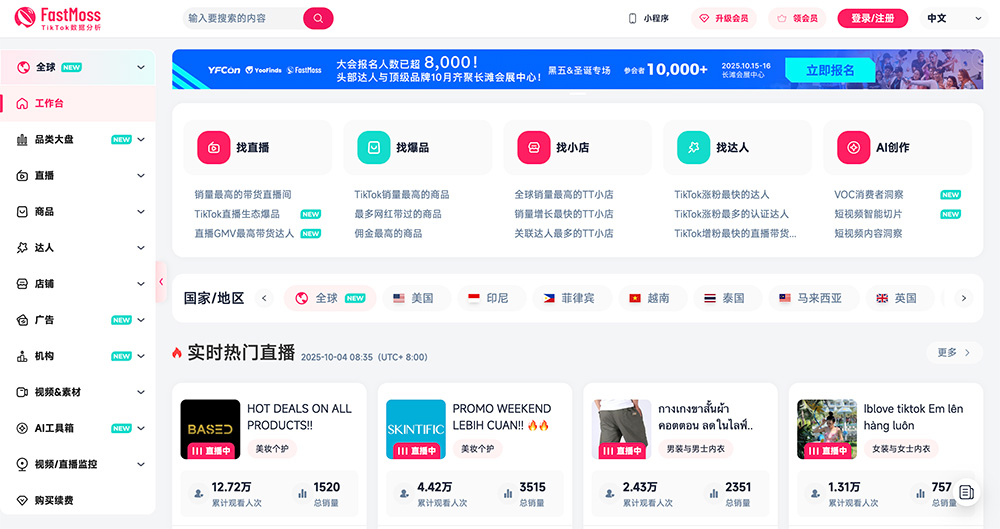This screenshot has height=529, width=1000.
Task: Click the AI工具箱 sidebar icon
Action: [x=22, y=428]
